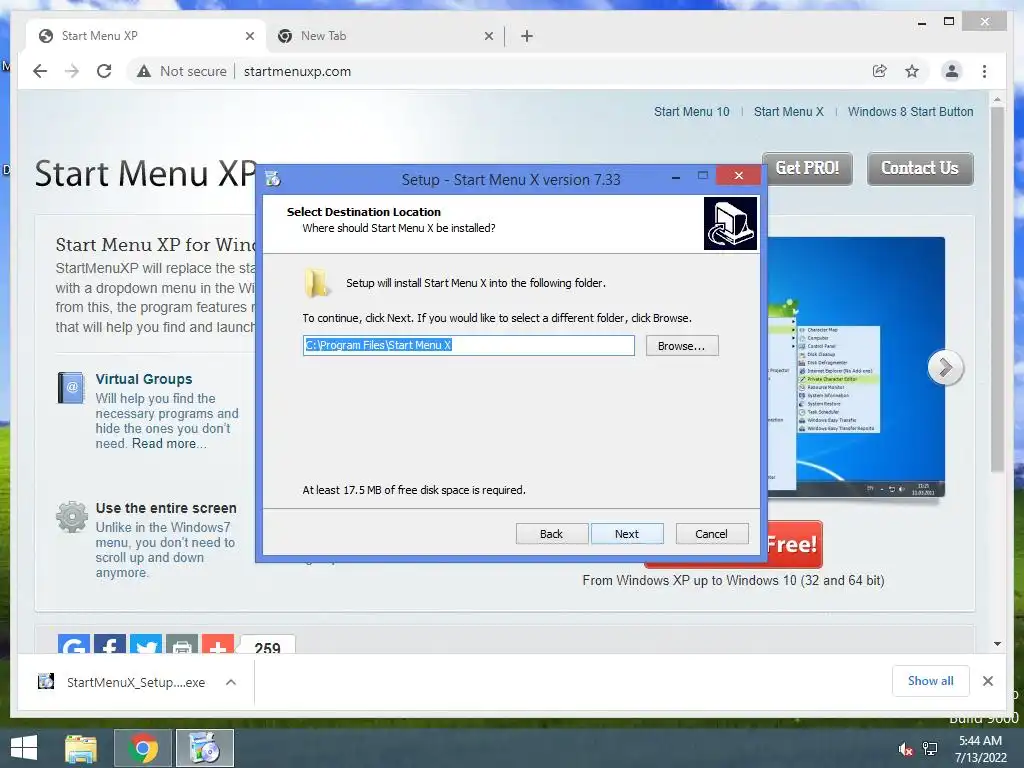Image resolution: width=1024 pixels, height=768 pixels.
Task: Open Virtual Groups heading link
Action: 144,379
